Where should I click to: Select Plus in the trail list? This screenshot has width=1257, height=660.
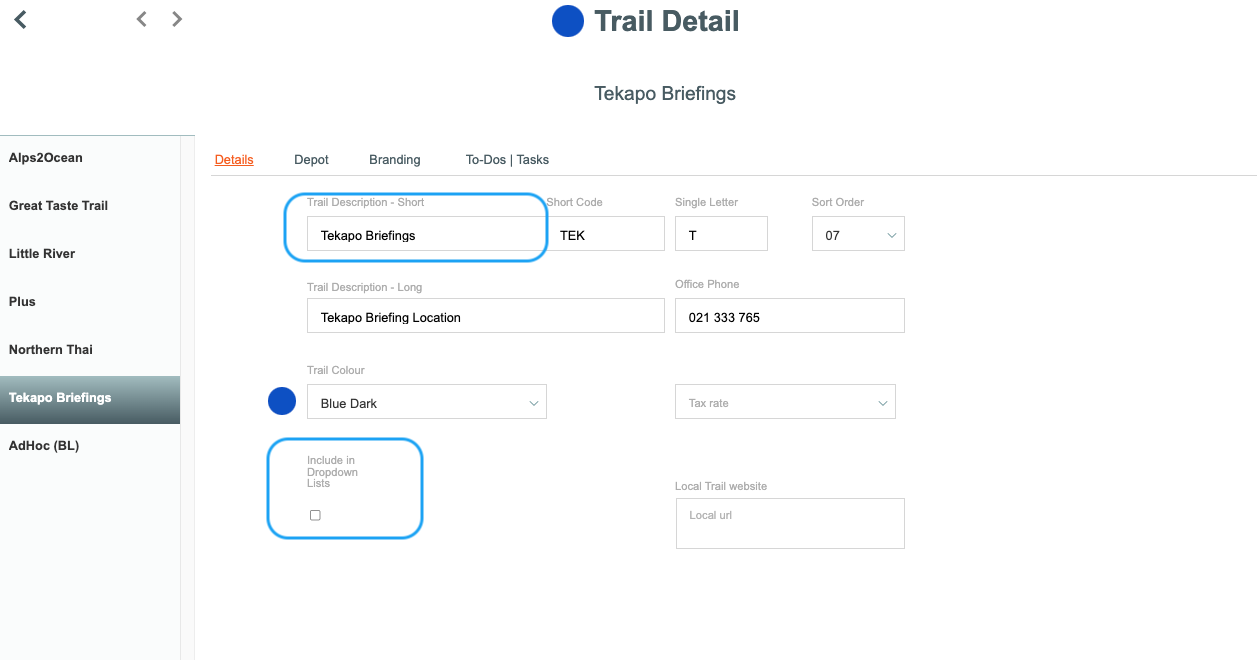pos(90,302)
